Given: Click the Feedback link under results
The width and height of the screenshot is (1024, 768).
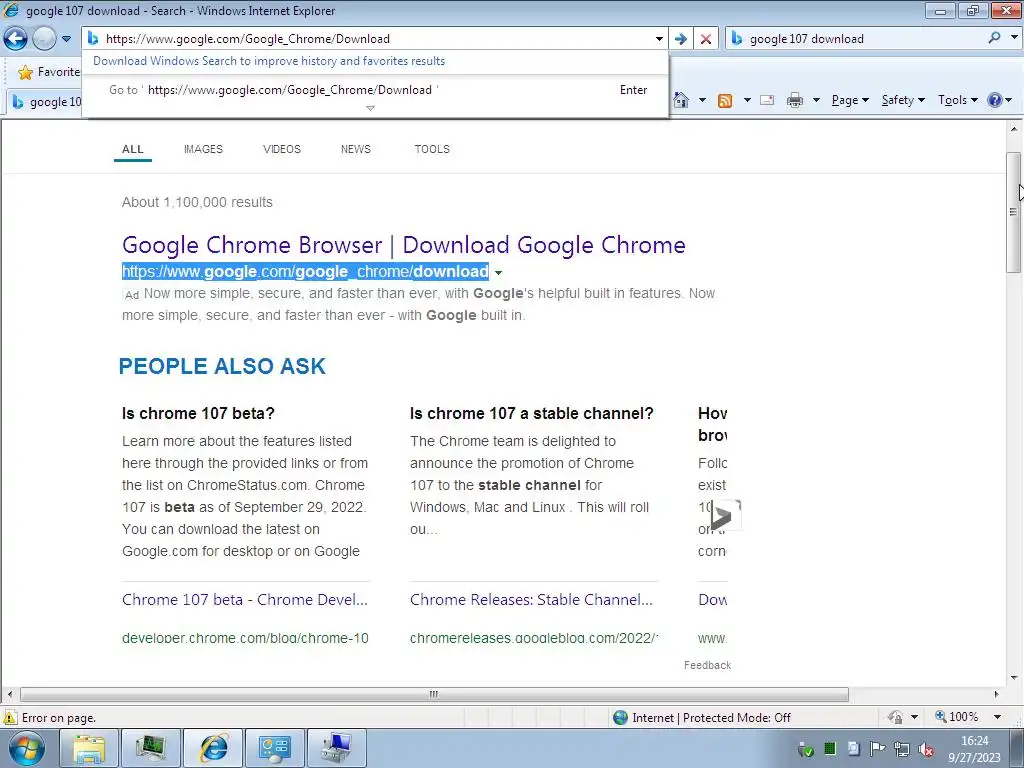Looking at the screenshot, I should pos(707,665).
